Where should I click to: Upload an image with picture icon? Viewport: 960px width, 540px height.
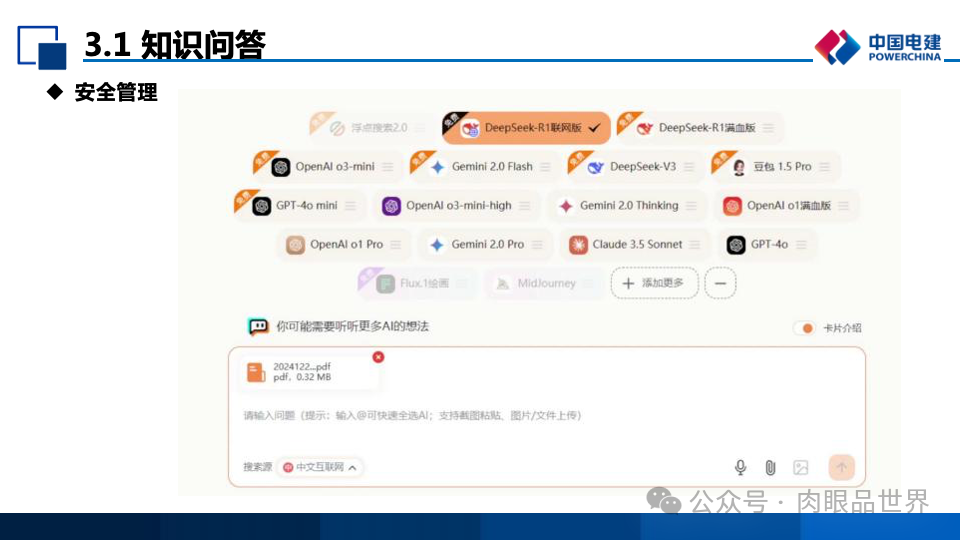point(801,468)
